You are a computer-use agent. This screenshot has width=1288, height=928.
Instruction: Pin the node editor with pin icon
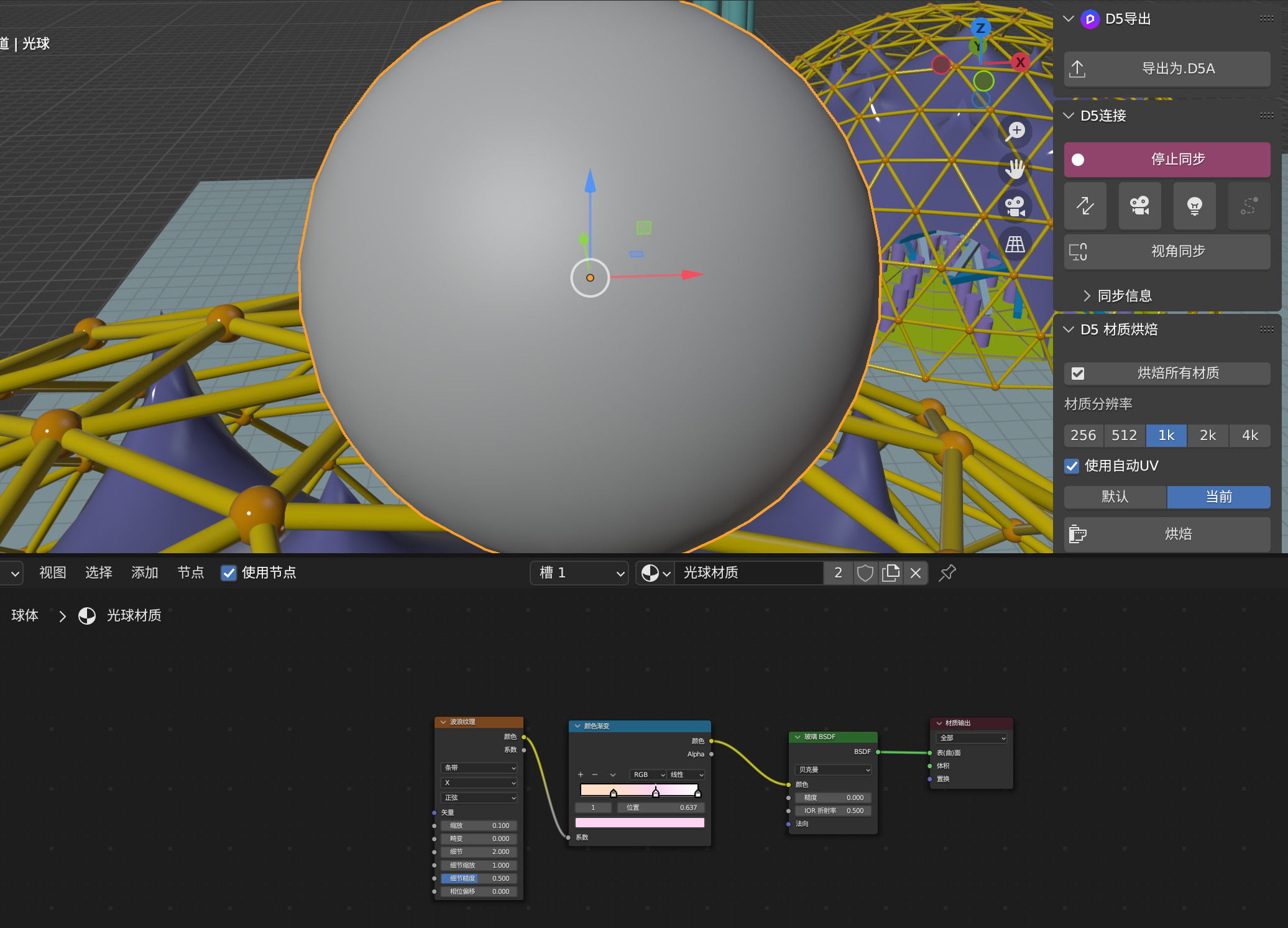[x=947, y=573]
